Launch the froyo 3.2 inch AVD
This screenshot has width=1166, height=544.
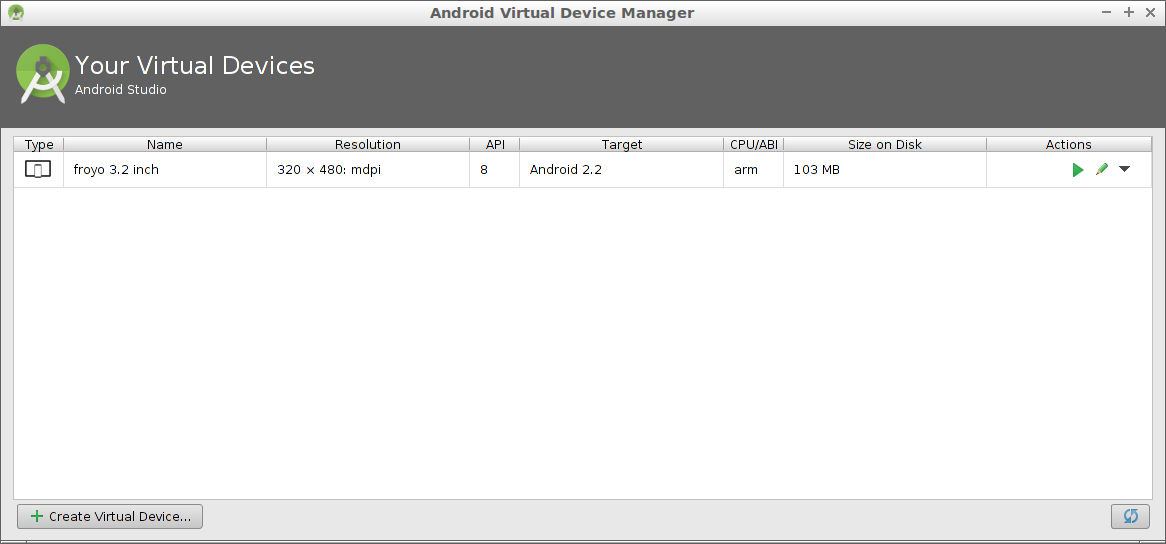[1078, 170]
